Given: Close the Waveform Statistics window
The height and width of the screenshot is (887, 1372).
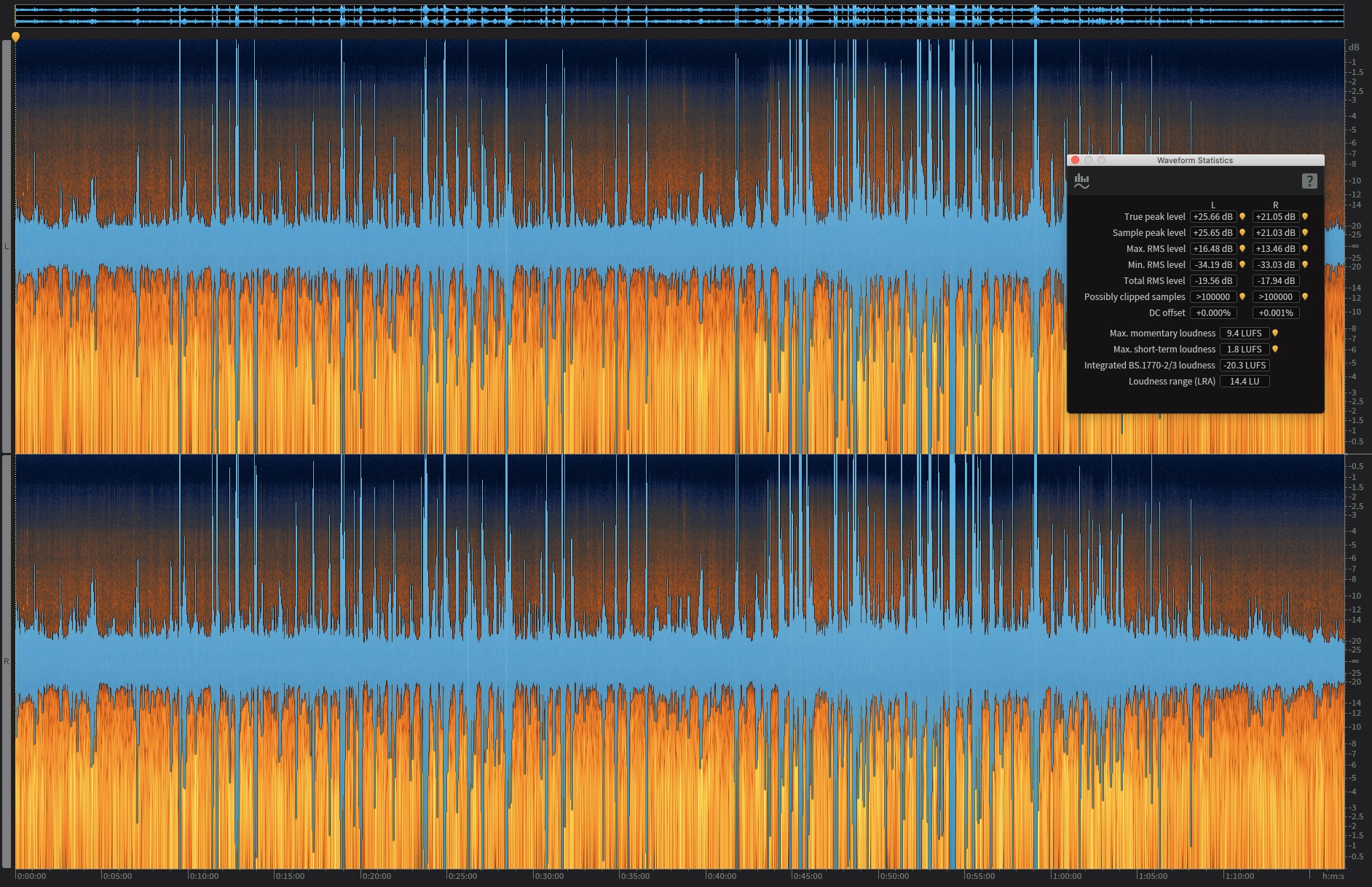Looking at the screenshot, I should click(1075, 160).
